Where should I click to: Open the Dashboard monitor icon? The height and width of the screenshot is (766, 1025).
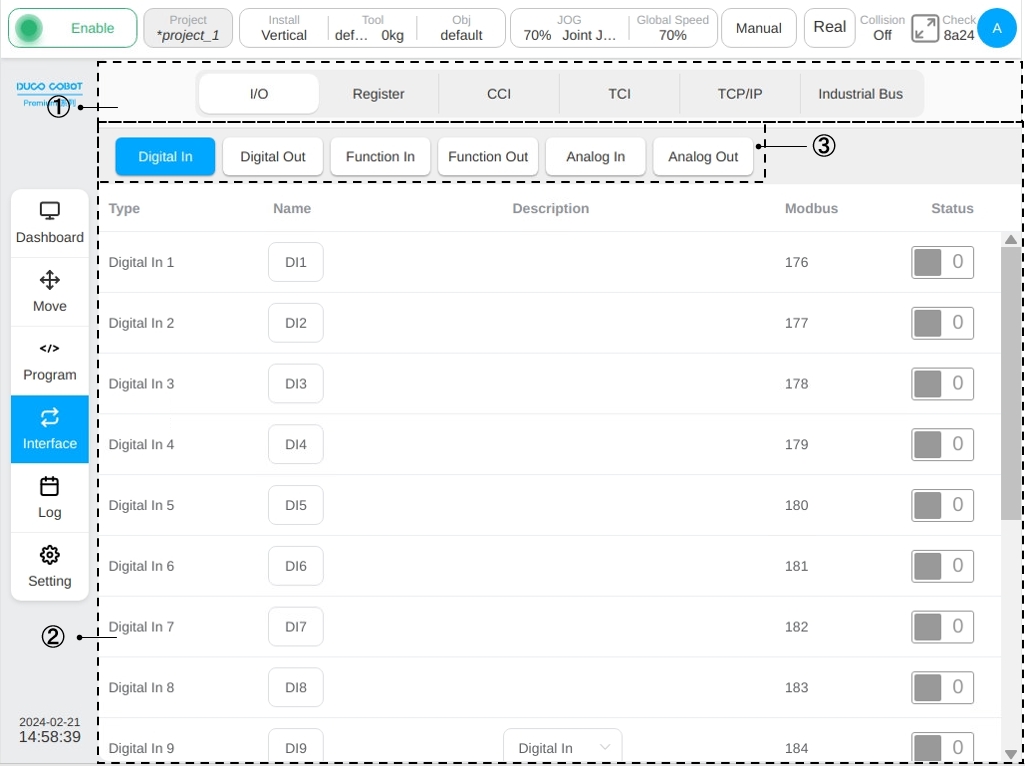50,210
